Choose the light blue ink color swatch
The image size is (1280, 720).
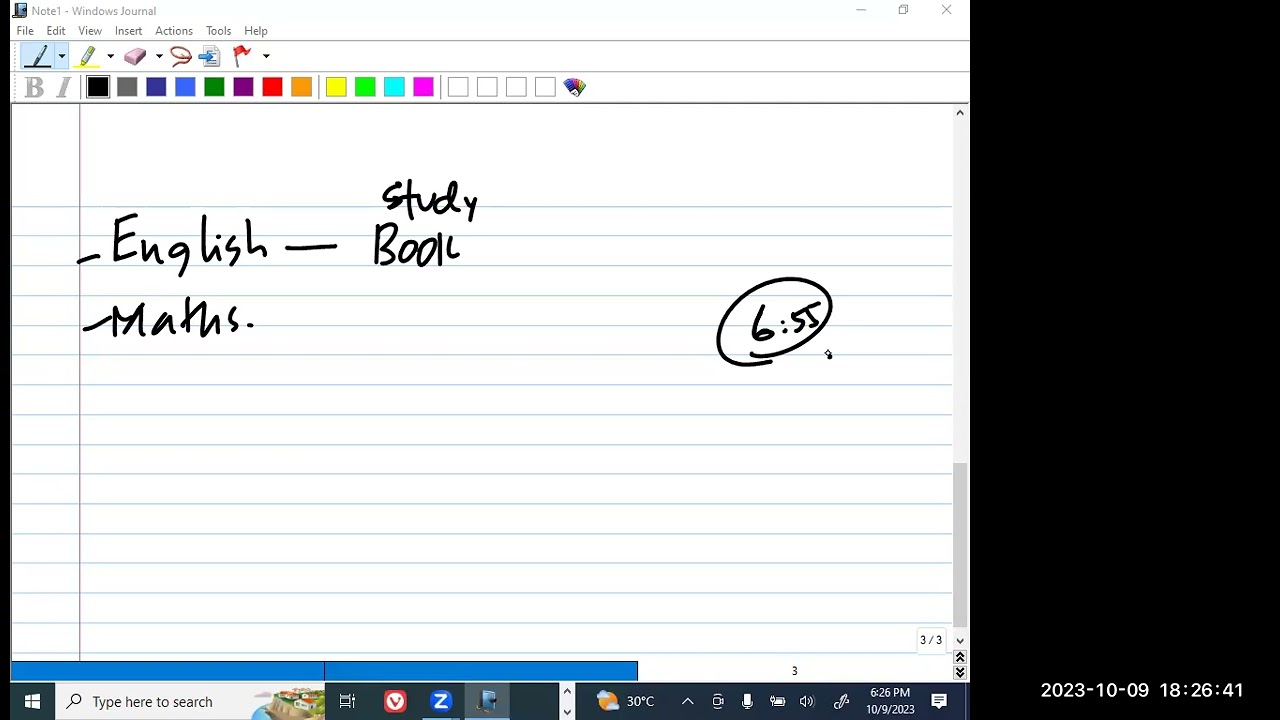185,88
